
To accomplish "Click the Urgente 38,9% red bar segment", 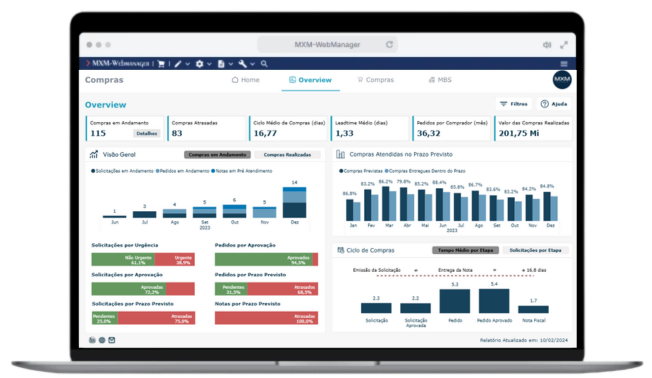I will click(175, 259).
